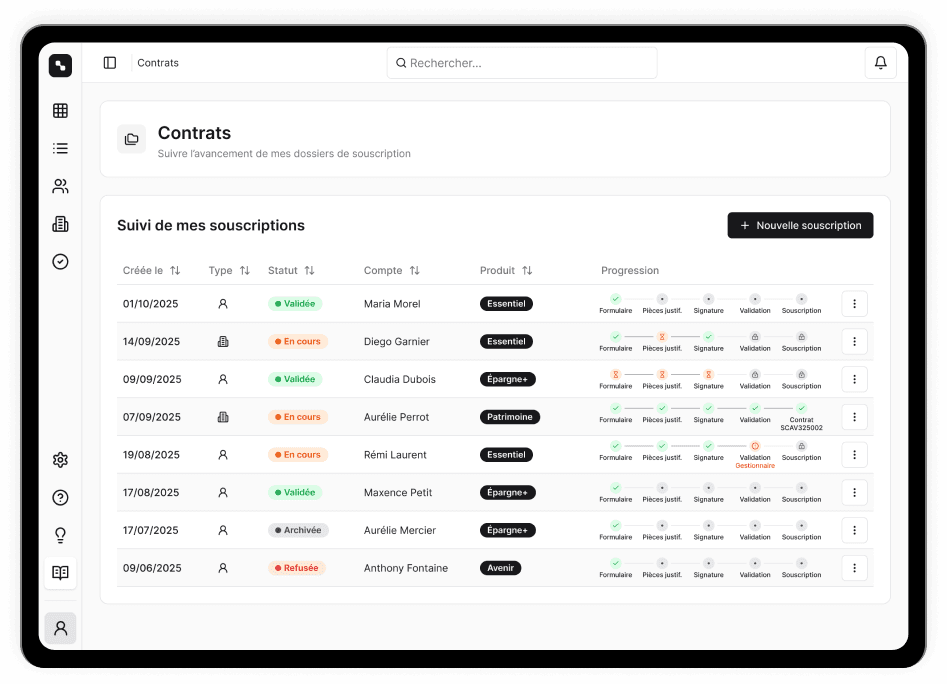Open actions menu for Anthony Fontaine row
Image resolution: width=947 pixels, height=684 pixels.
point(854,568)
